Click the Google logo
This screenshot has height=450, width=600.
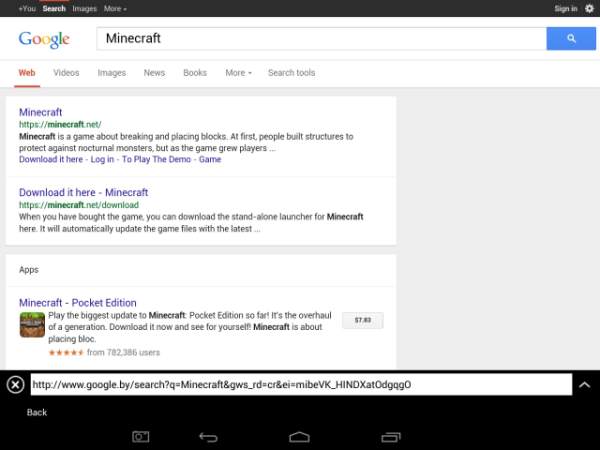point(44,39)
